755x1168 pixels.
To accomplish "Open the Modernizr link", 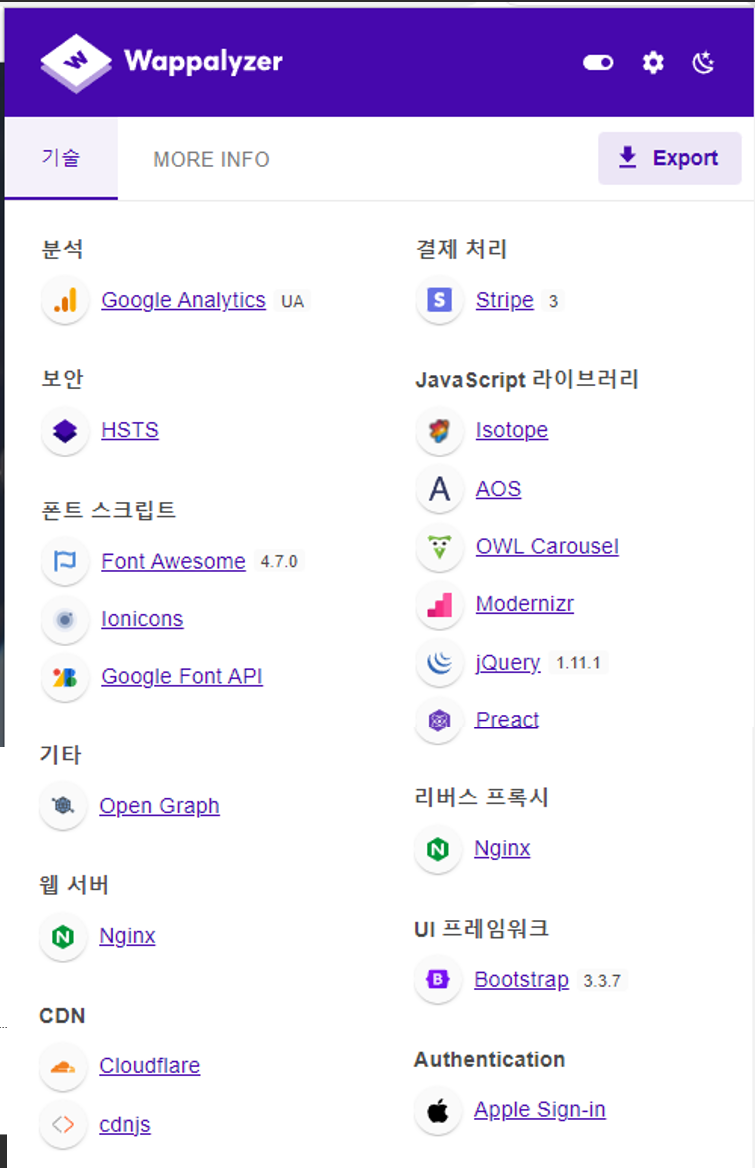I will [x=525, y=603].
